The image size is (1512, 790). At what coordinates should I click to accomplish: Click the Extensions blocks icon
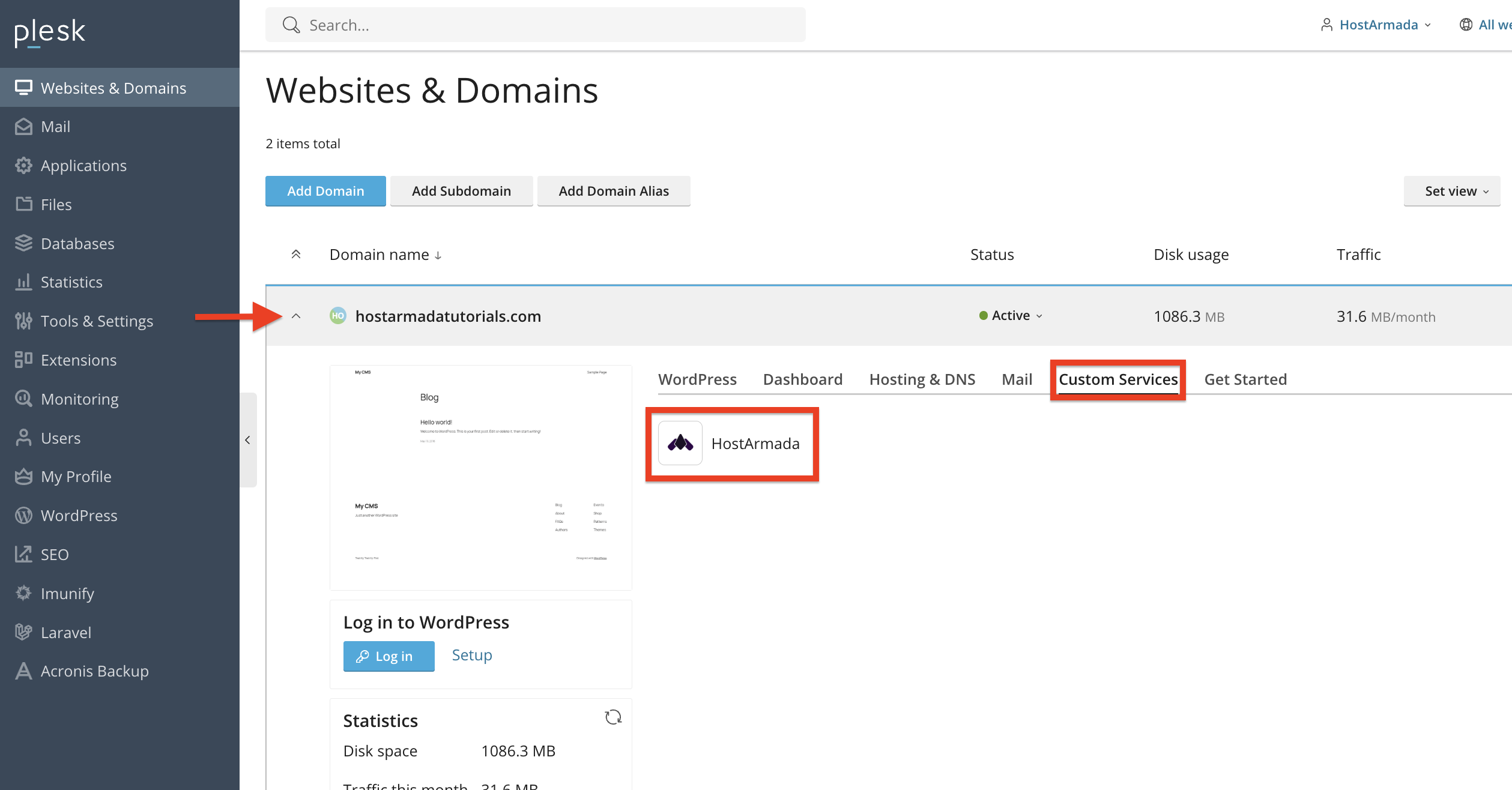click(x=23, y=360)
